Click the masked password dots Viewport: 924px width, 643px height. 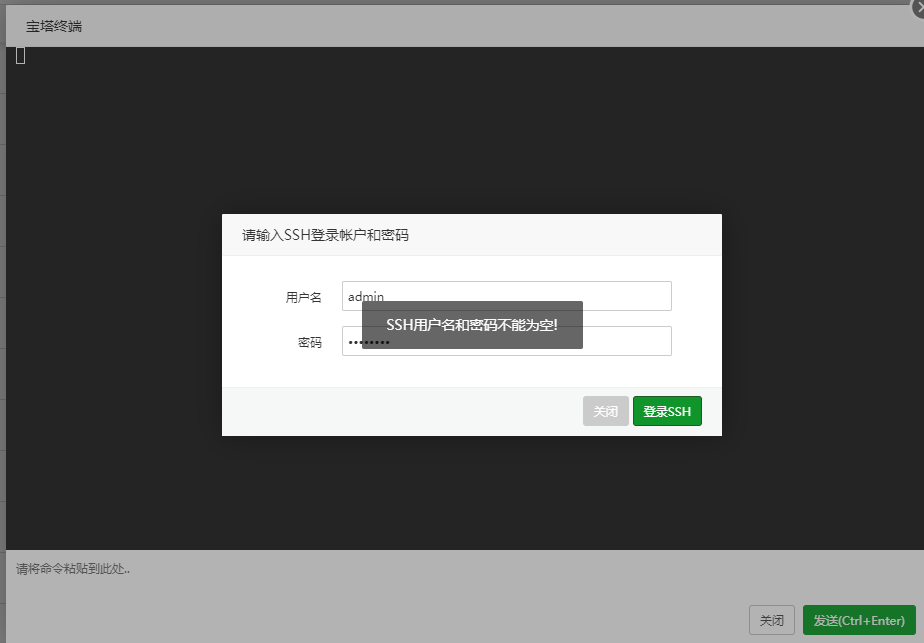click(370, 341)
